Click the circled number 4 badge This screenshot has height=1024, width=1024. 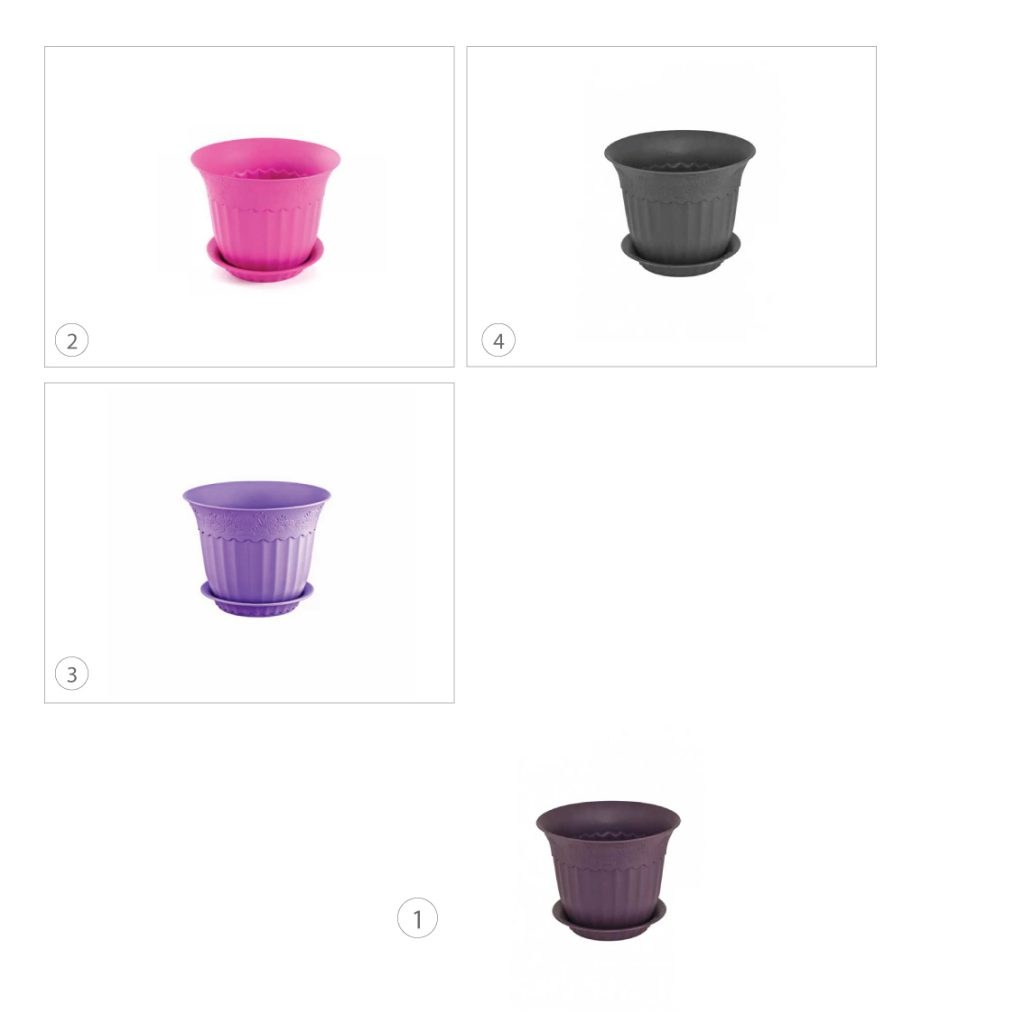pos(498,340)
